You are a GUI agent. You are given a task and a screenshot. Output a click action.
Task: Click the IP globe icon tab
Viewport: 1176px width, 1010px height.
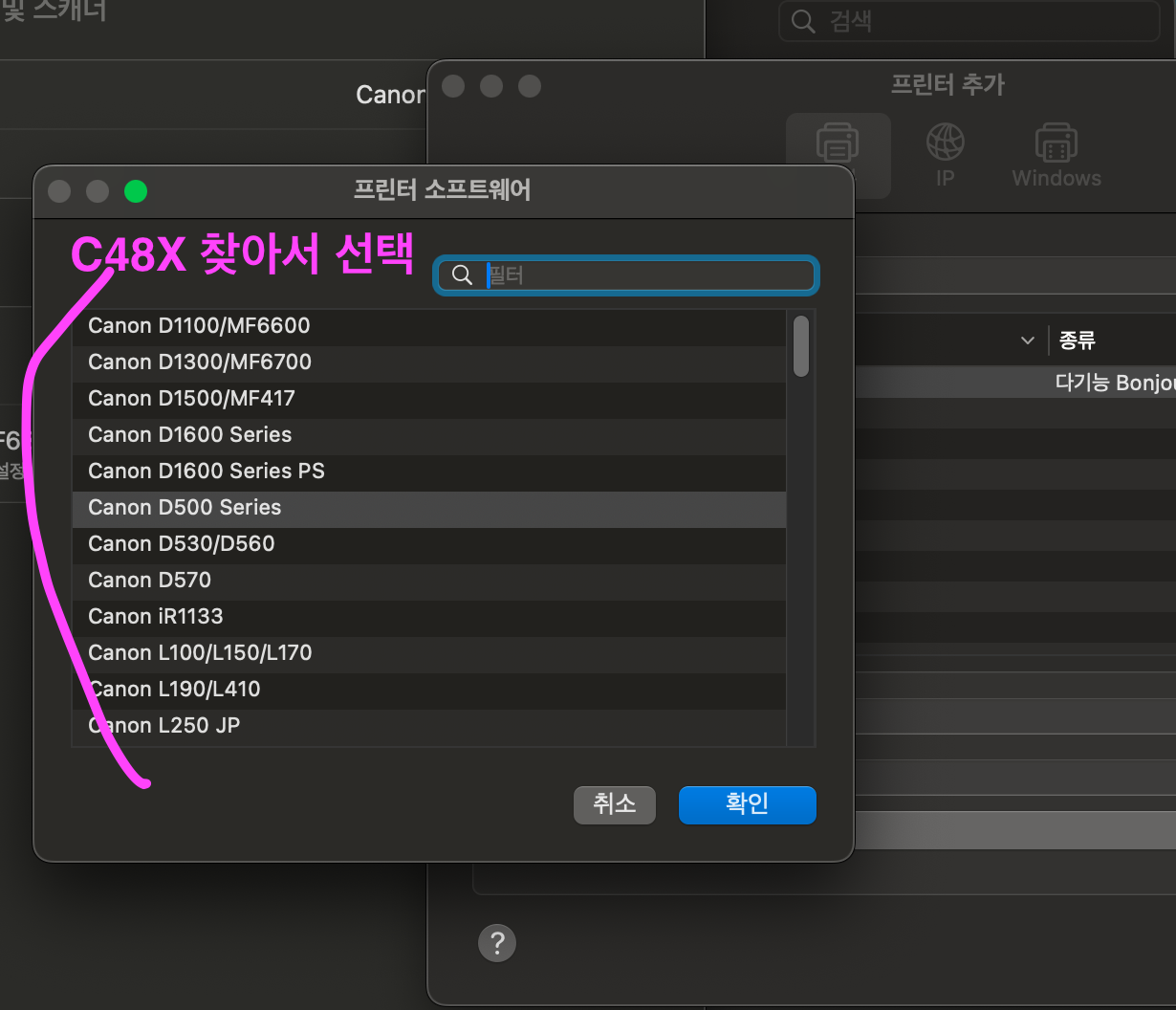coord(945,155)
